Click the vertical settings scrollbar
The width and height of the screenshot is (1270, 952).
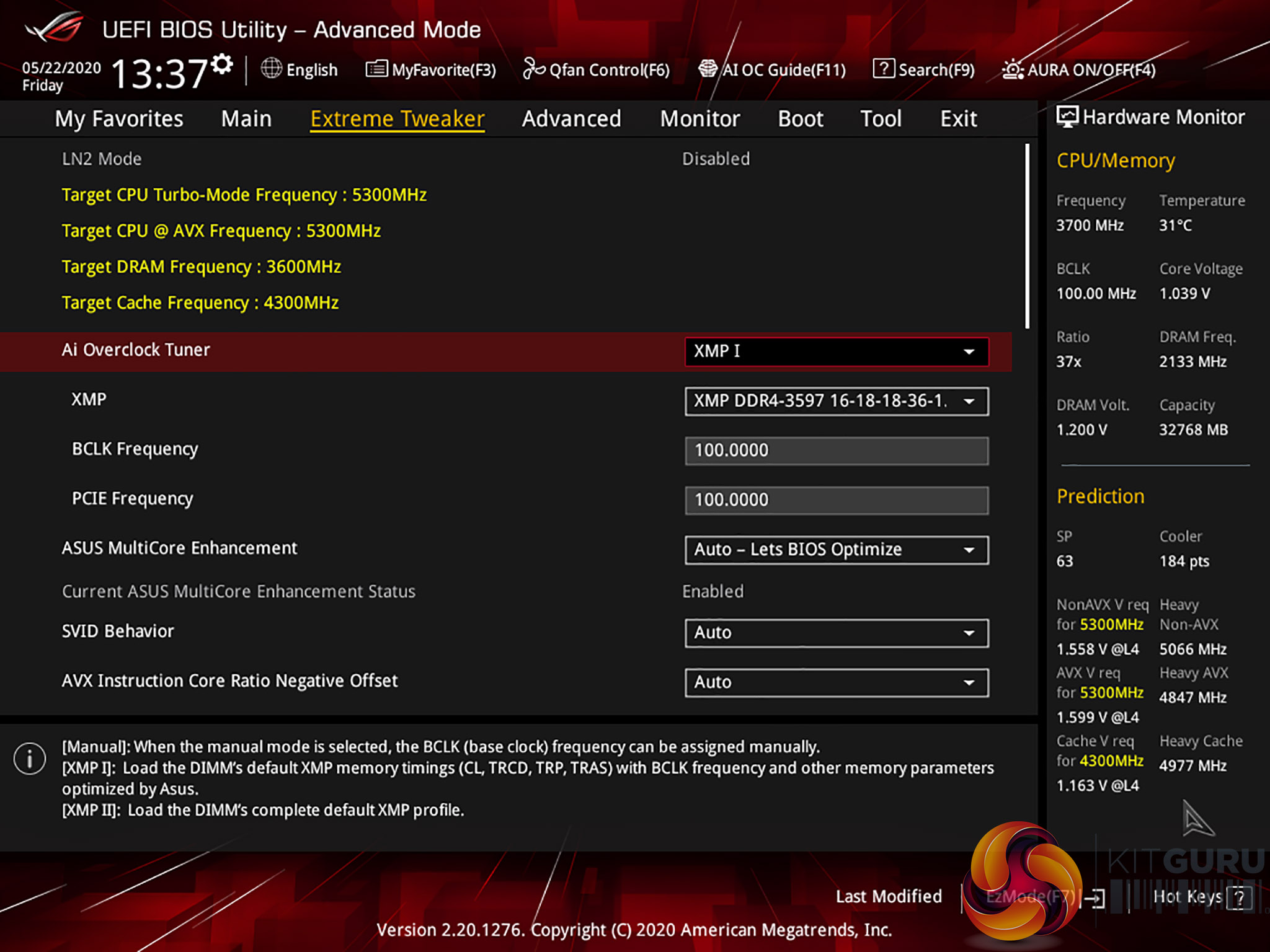click(x=1027, y=236)
